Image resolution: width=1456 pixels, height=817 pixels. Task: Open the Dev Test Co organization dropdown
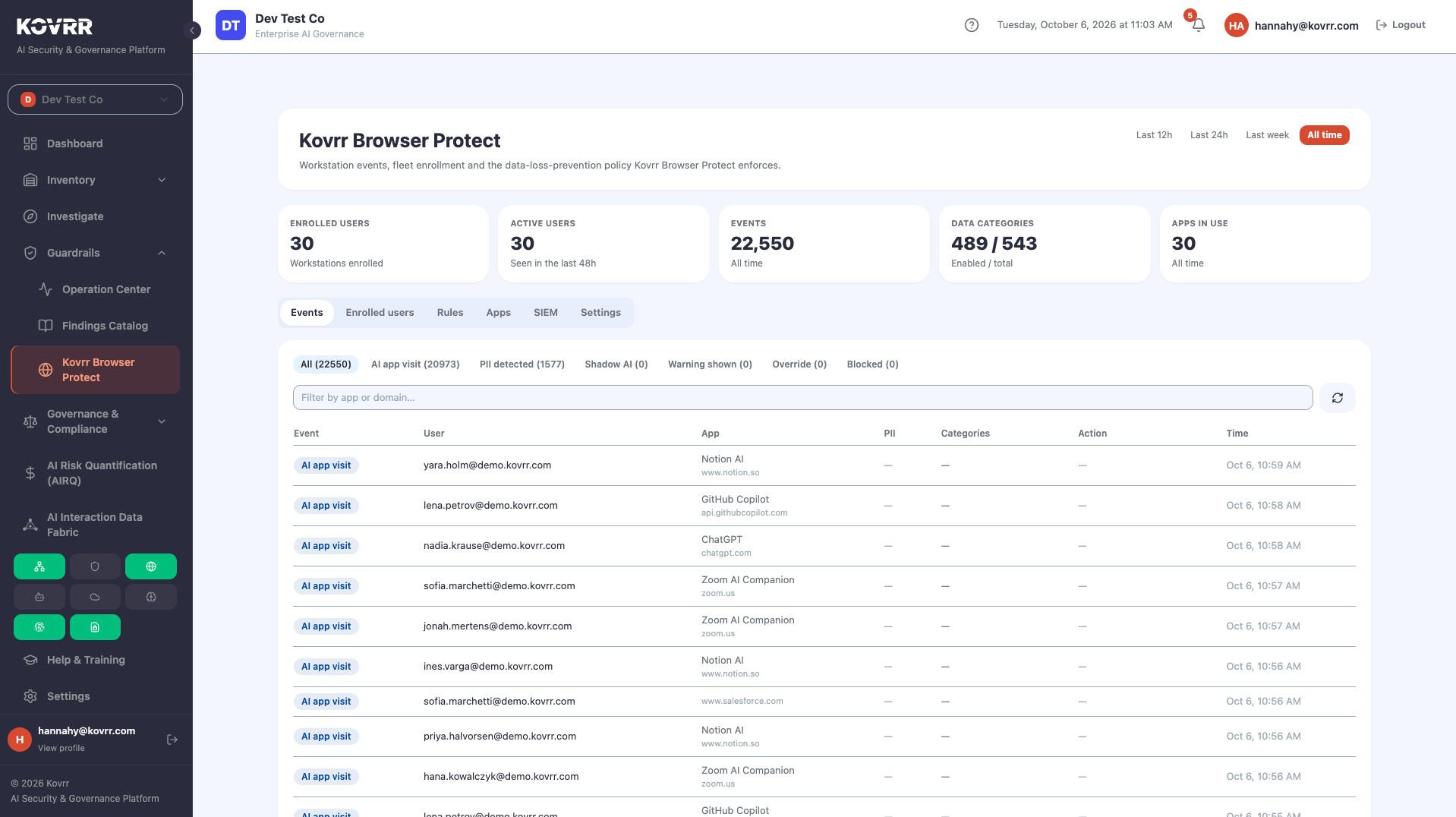point(96,99)
